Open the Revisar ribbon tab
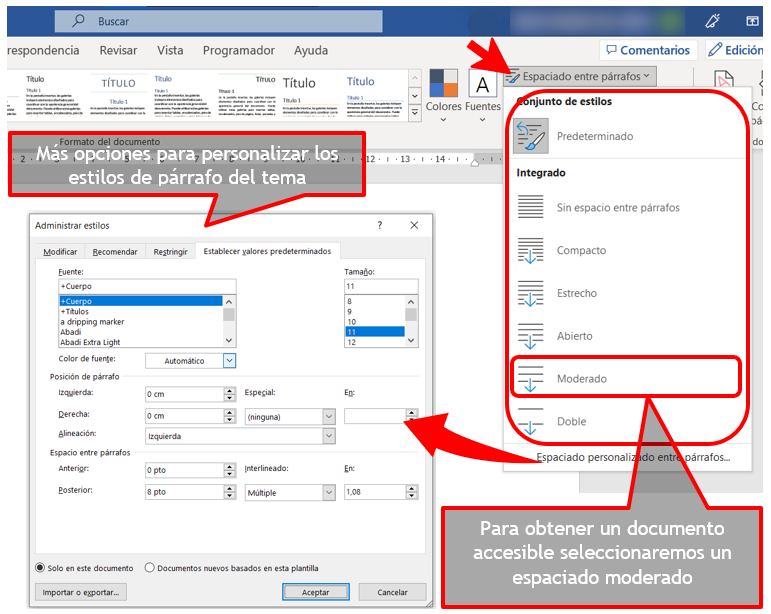This screenshot has height=614, width=771. (118, 50)
